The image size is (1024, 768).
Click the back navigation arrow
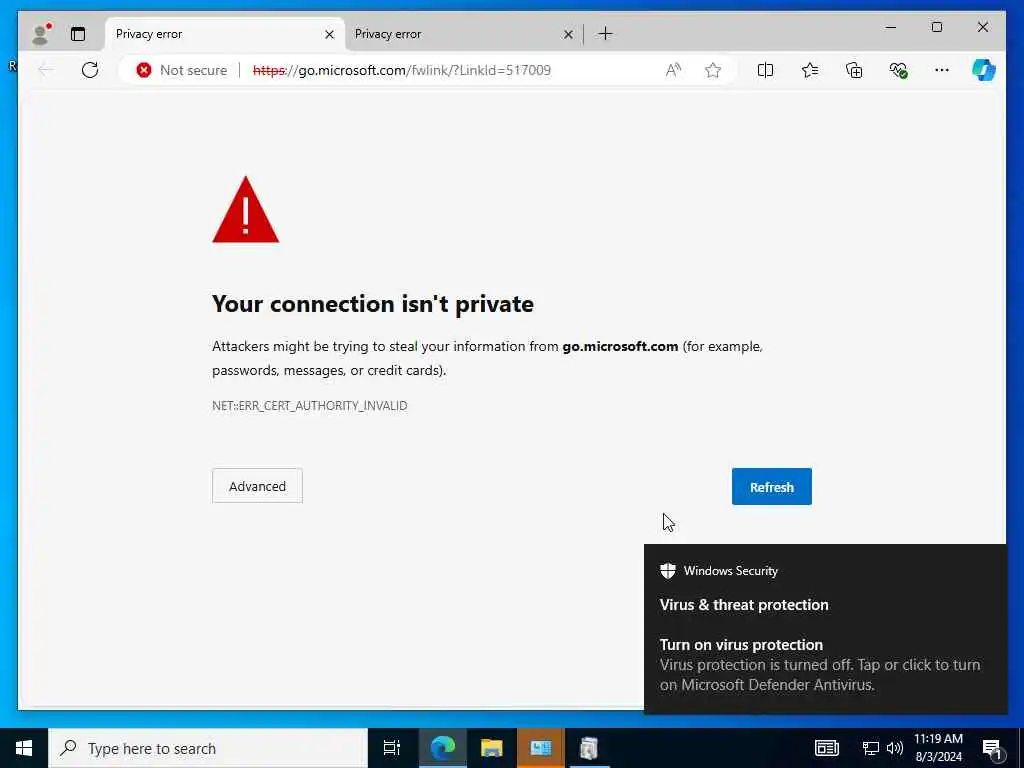coord(46,70)
